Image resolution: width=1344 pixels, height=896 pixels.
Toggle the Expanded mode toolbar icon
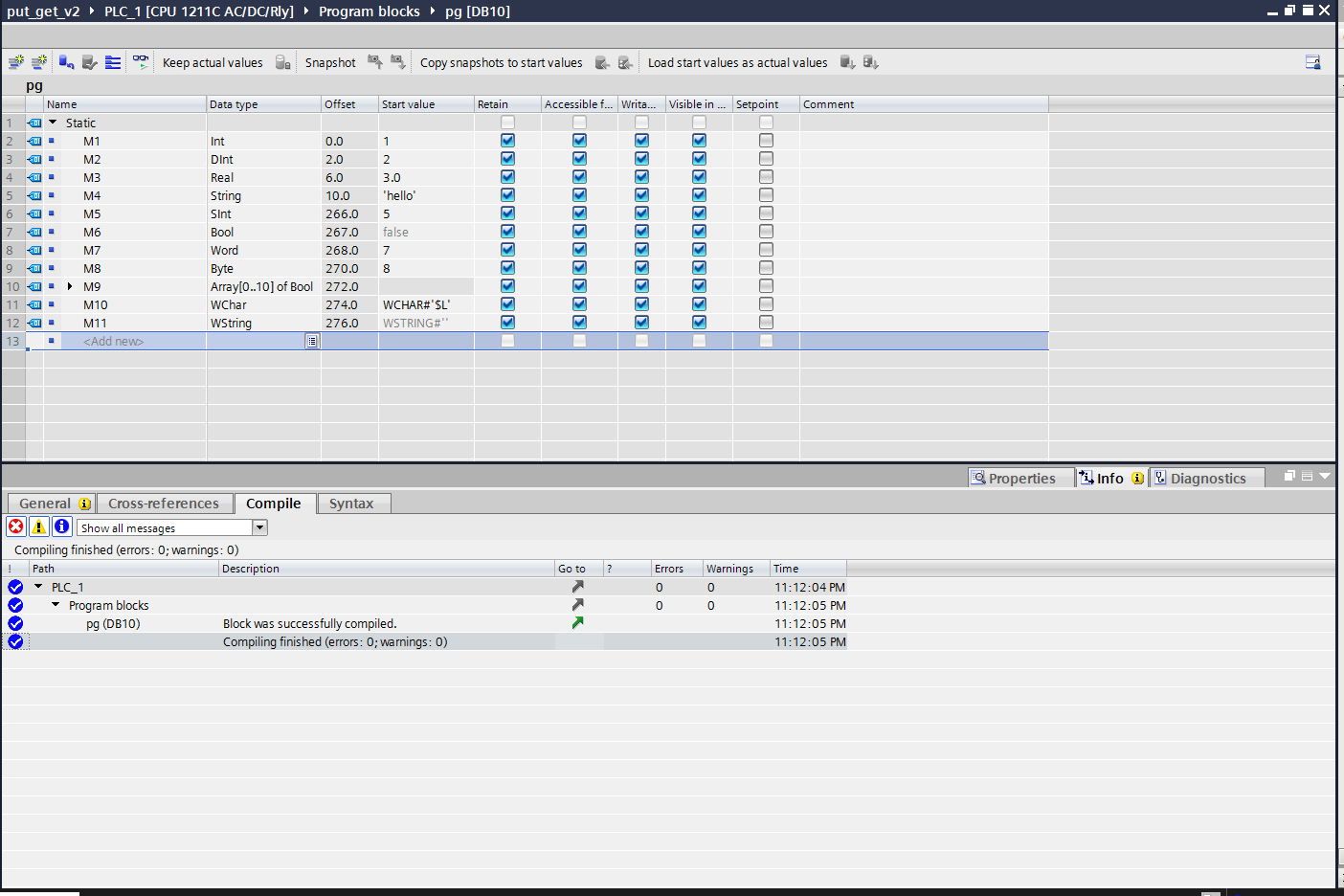(113, 62)
